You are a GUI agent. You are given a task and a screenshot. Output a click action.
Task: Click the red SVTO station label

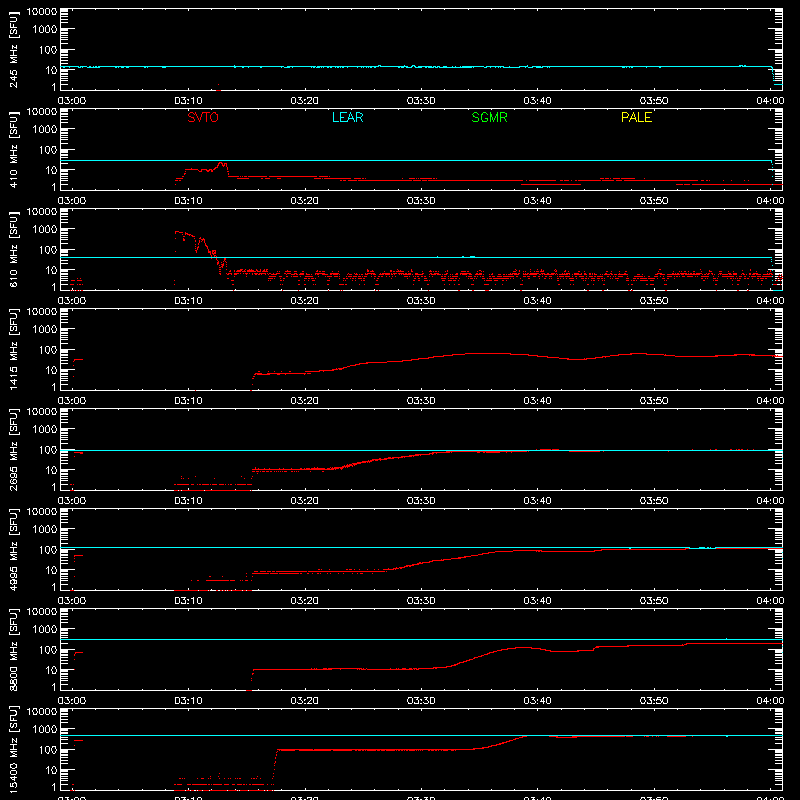tap(203, 117)
